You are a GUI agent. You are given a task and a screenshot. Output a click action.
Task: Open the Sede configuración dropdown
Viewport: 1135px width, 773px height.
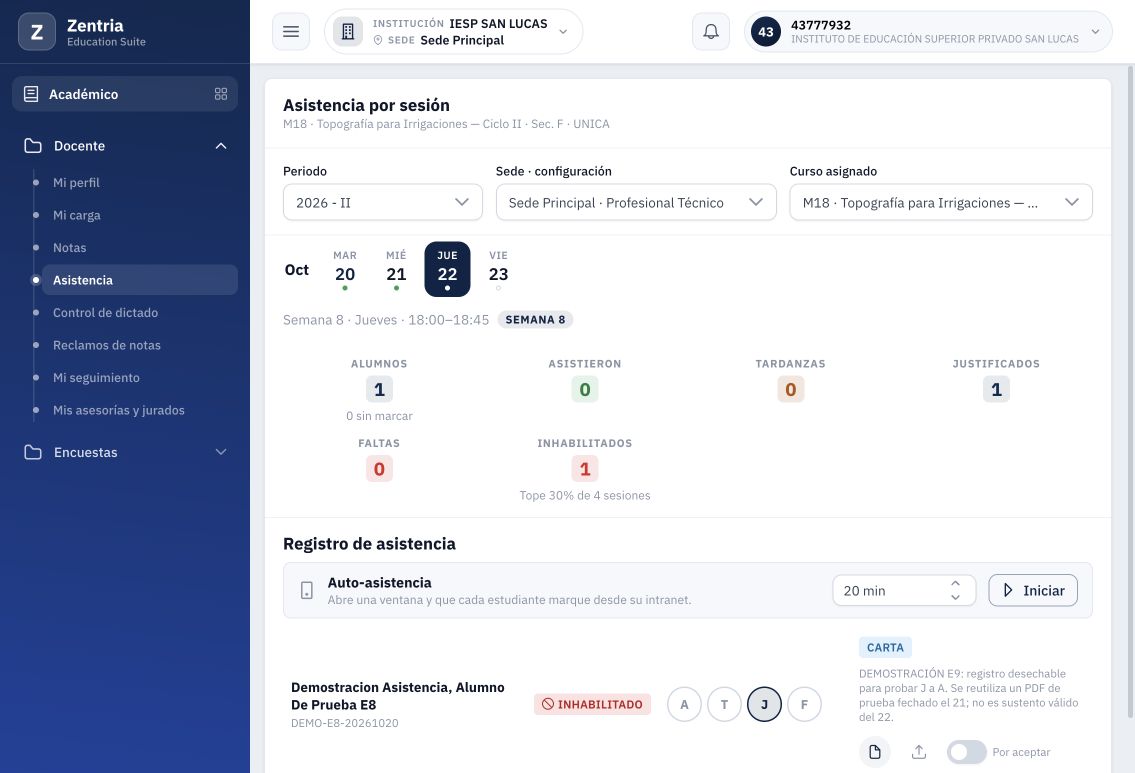[x=636, y=203]
